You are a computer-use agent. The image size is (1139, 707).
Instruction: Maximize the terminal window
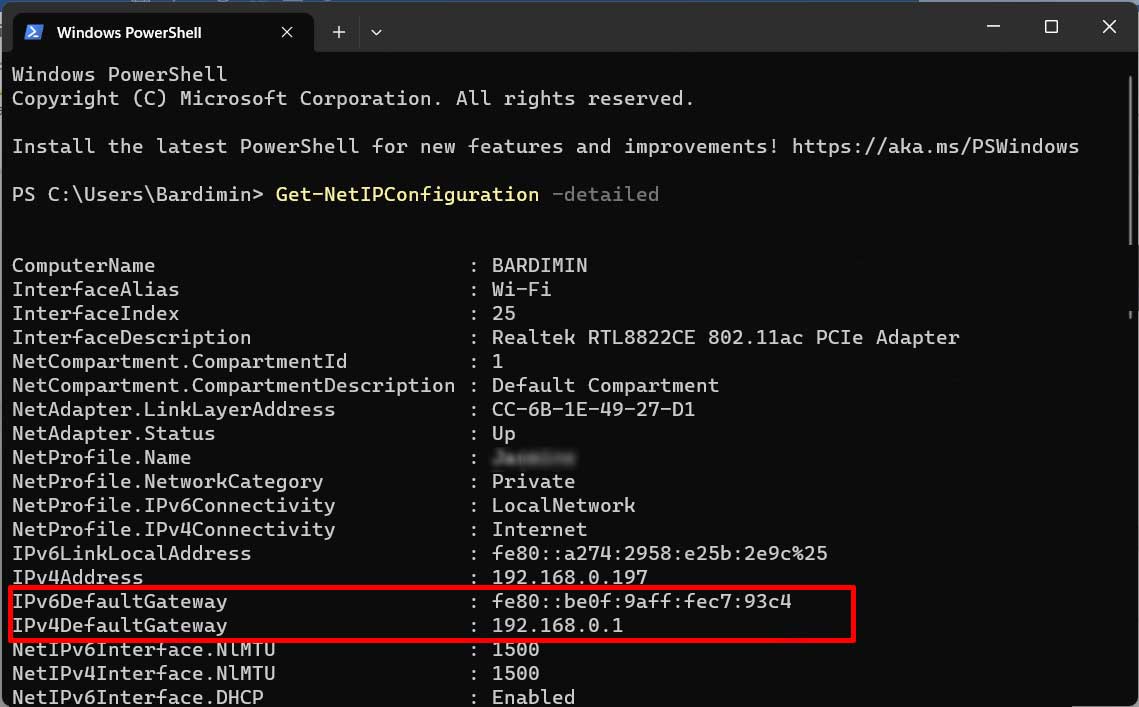click(x=1051, y=28)
